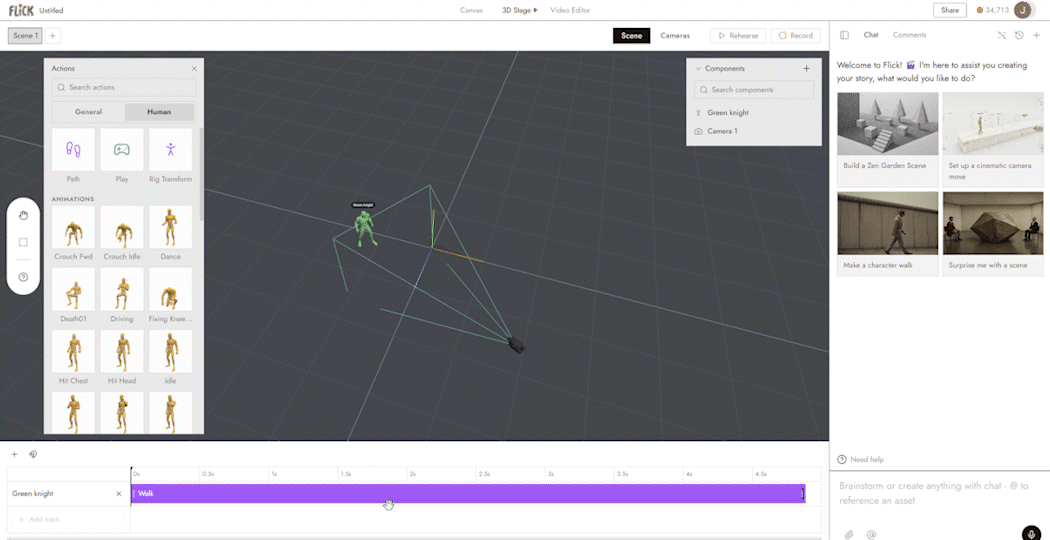
Task: Click the Record button
Action: [796, 36]
